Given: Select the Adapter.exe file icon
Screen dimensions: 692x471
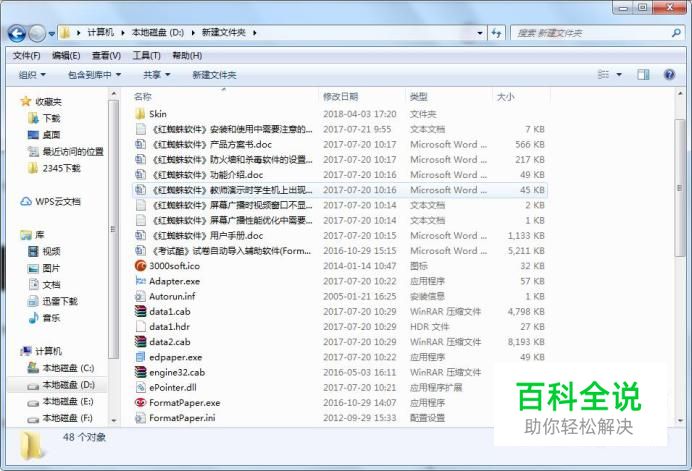Looking at the screenshot, I should click(140, 281).
